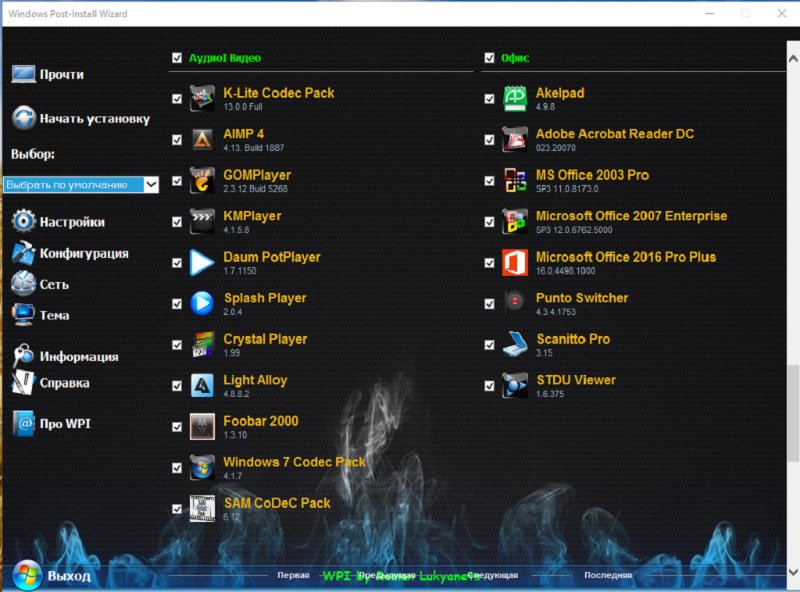Viewport: 800px width, 592px height.
Task: Uncheck the STDU Viewer checkbox
Action: [489, 386]
